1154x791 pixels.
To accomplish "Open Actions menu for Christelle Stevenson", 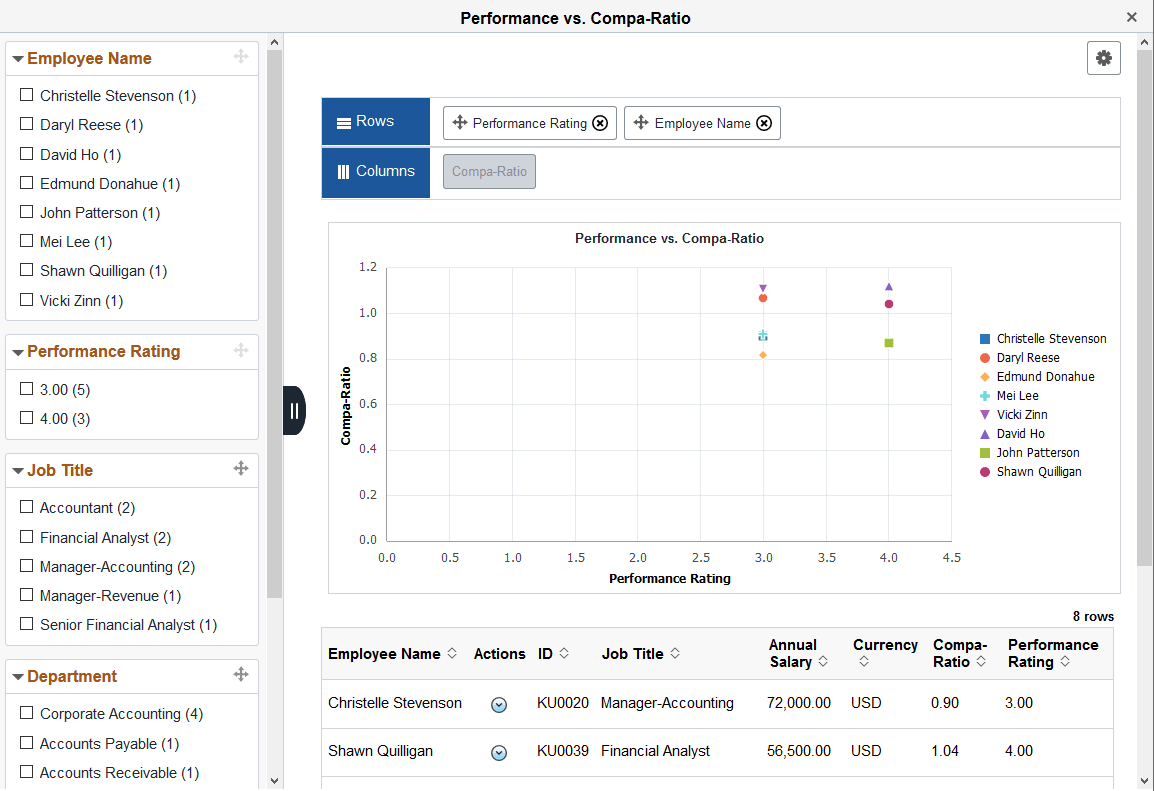I will [499, 704].
